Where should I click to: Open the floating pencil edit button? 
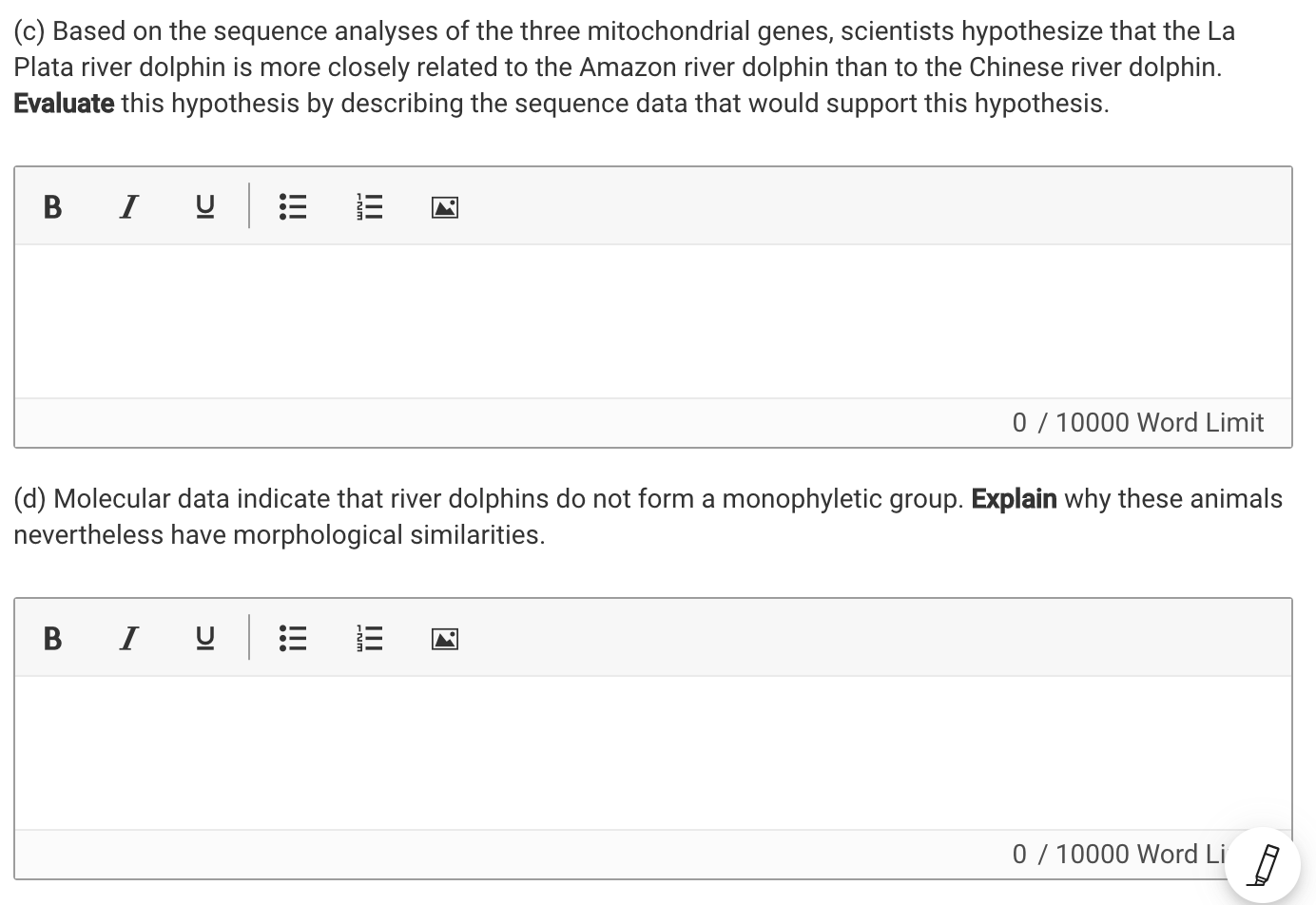(x=1265, y=865)
